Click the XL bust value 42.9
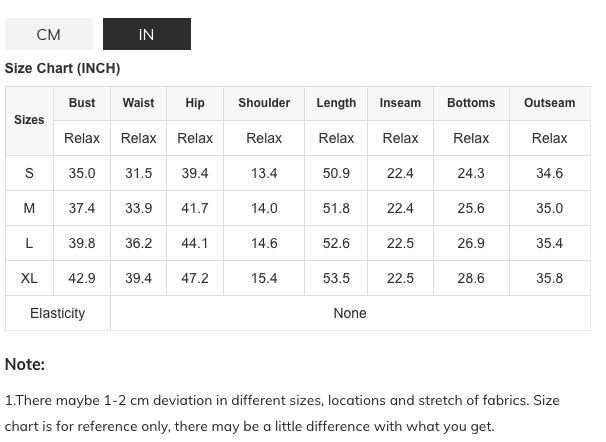Viewport: 606px width, 442px height. click(82, 278)
